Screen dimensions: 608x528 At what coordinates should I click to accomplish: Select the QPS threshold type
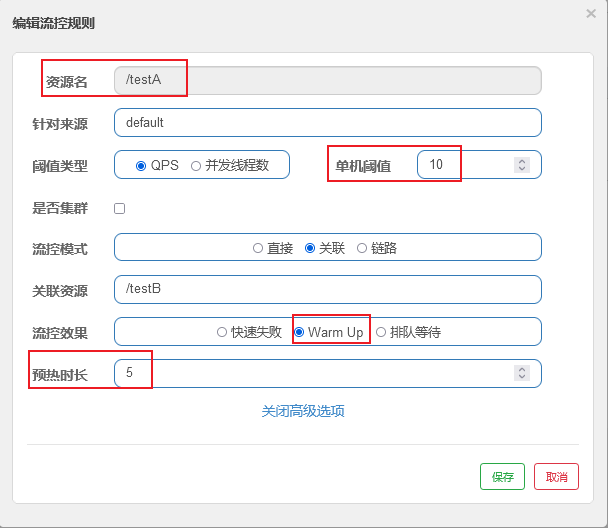[x=141, y=165]
